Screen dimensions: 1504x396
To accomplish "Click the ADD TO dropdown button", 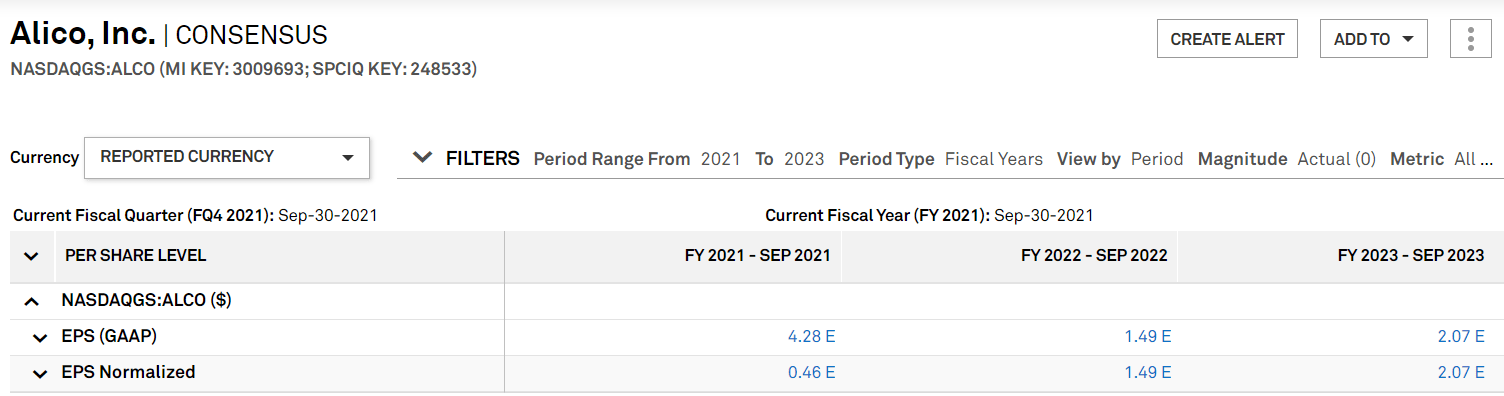I will [x=1373, y=39].
